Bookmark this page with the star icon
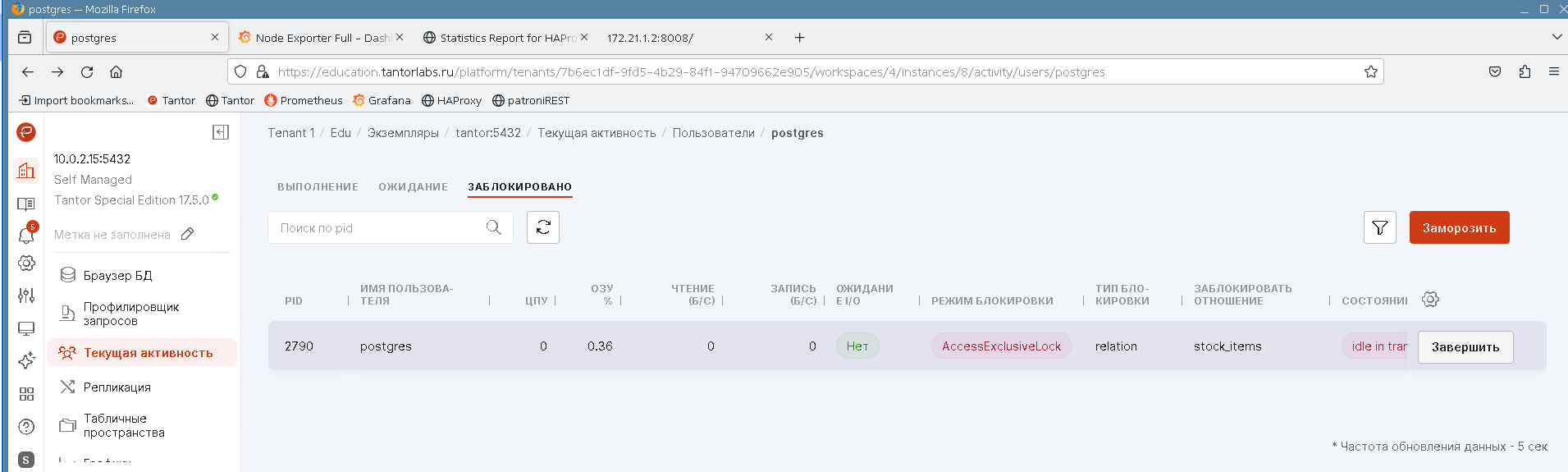The image size is (1568, 472). pos(1370,72)
